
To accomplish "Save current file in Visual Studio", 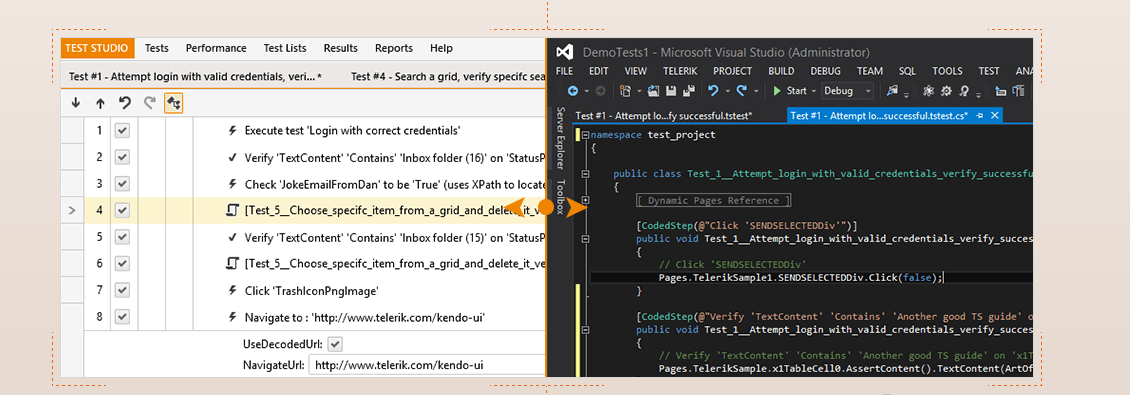I will tap(671, 91).
